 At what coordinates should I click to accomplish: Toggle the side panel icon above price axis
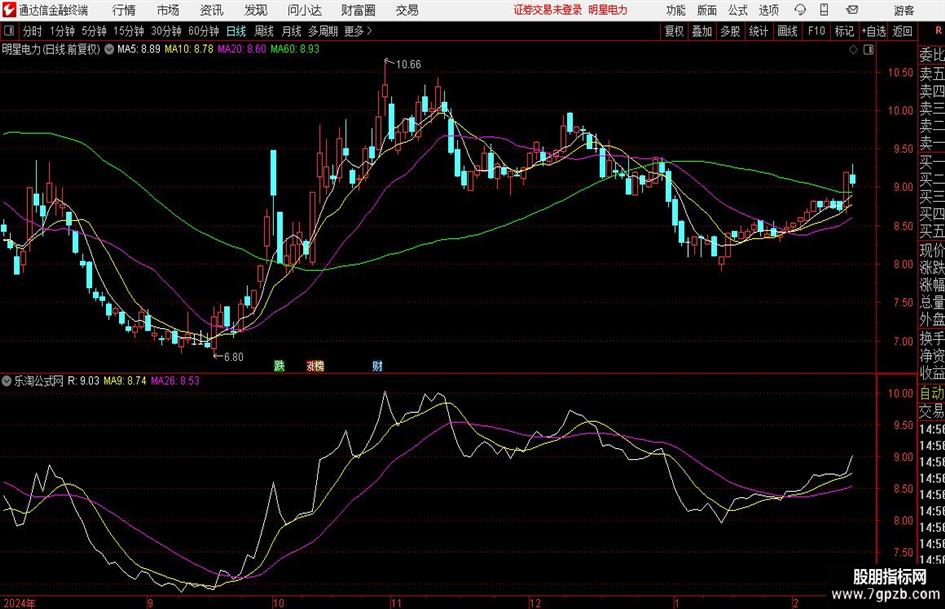[x=868, y=50]
